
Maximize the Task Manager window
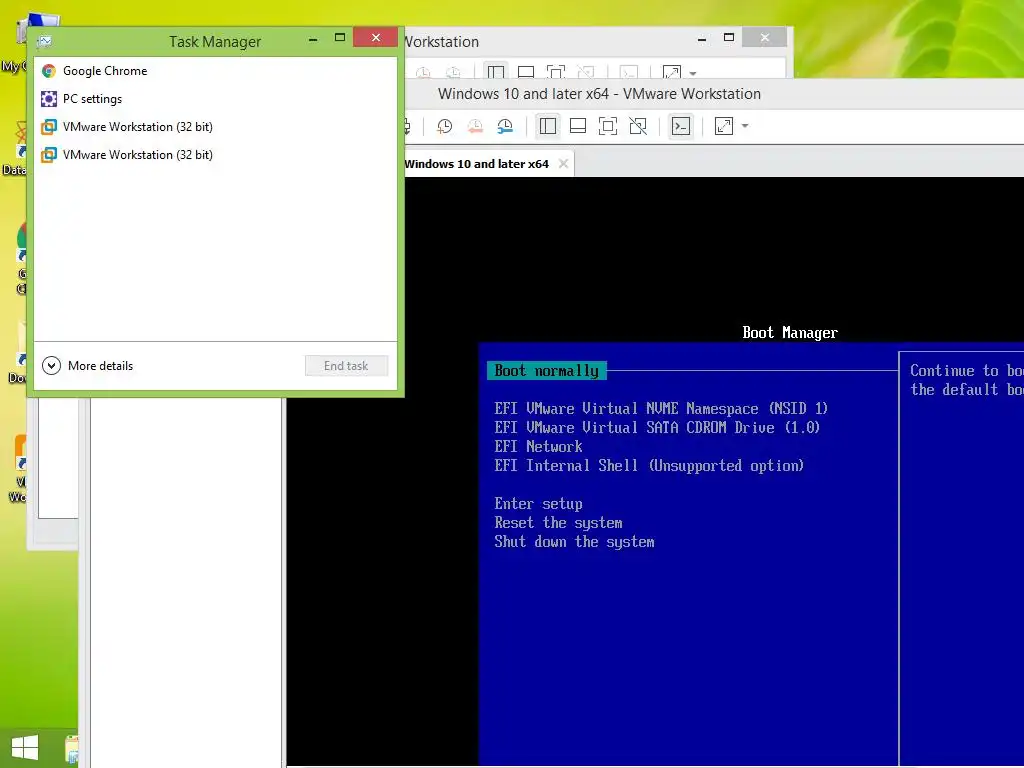[x=340, y=38]
